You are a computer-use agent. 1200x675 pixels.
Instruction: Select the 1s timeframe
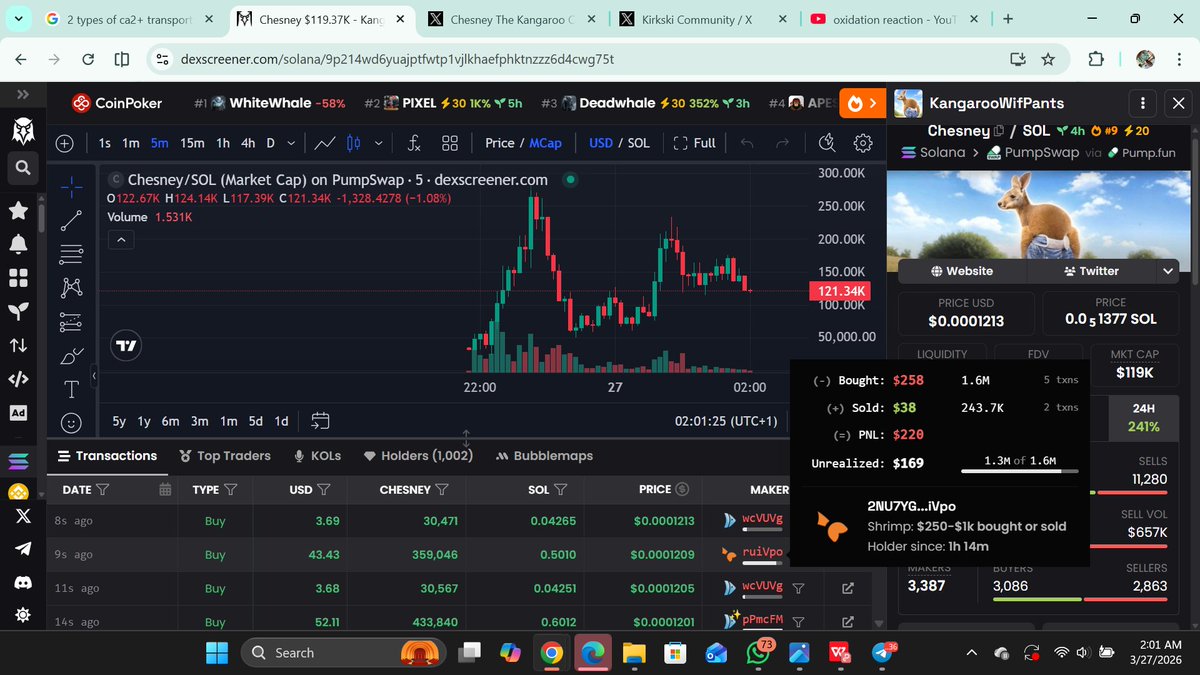pyautogui.click(x=105, y=143)
